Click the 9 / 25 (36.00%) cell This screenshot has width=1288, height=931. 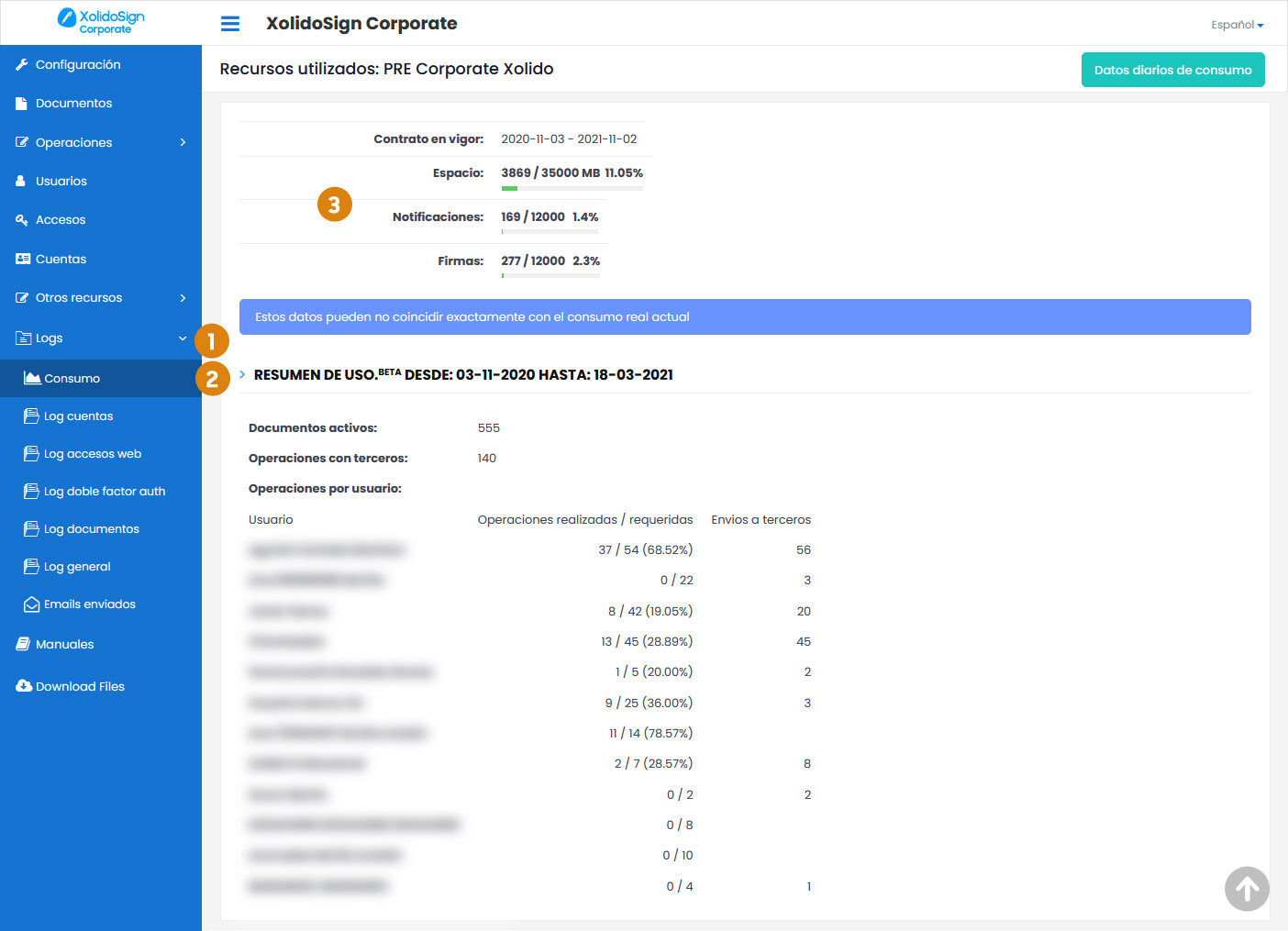[x=649, y=704]
